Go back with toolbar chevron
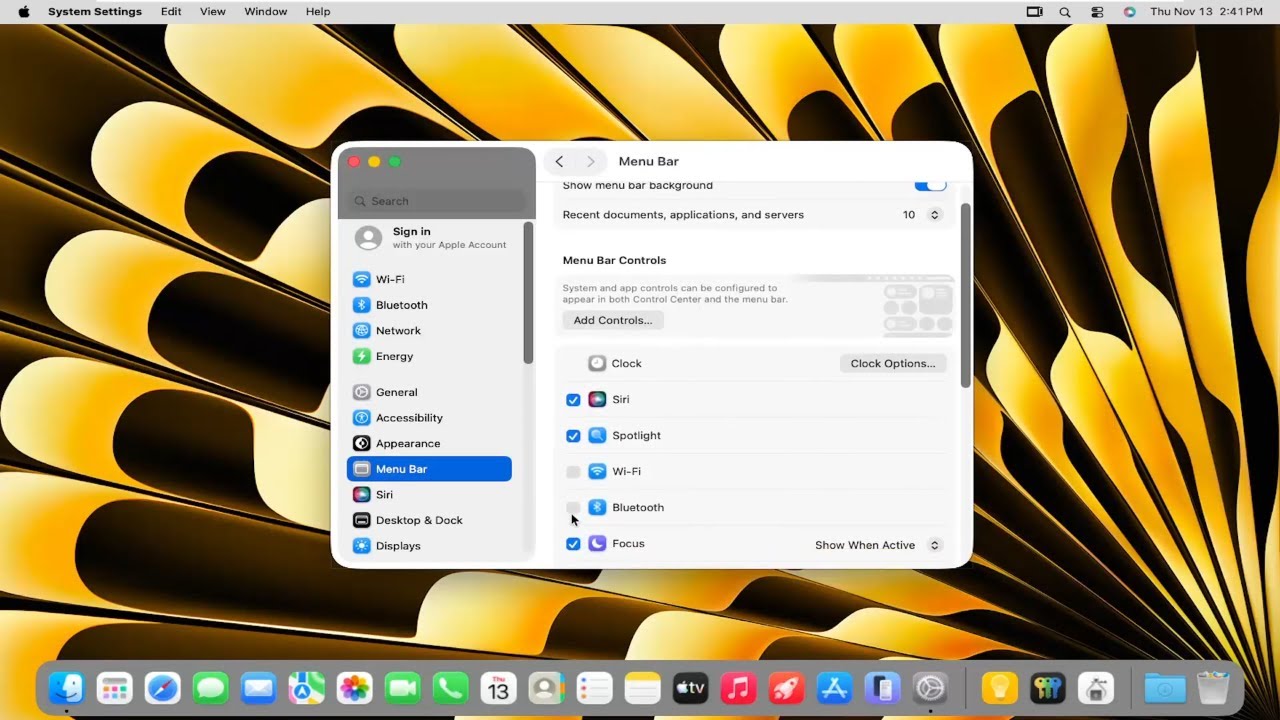This screenshot has width=1280, height=720. [x=559, y=161]
